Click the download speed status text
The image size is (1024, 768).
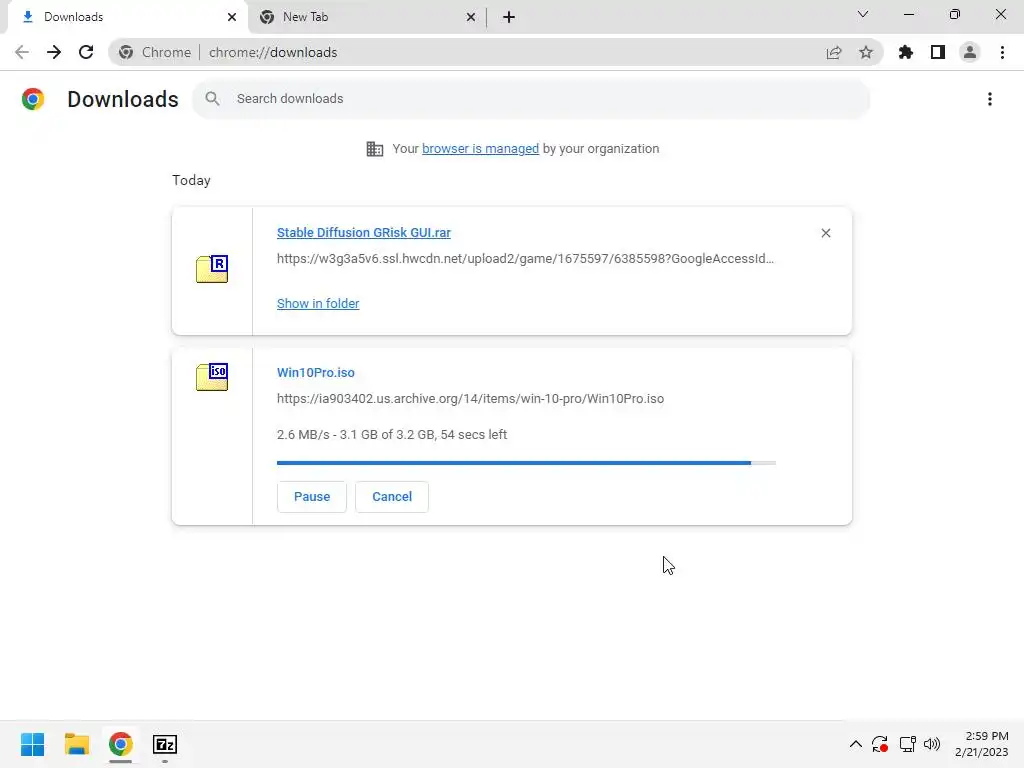tap(392, 435)
